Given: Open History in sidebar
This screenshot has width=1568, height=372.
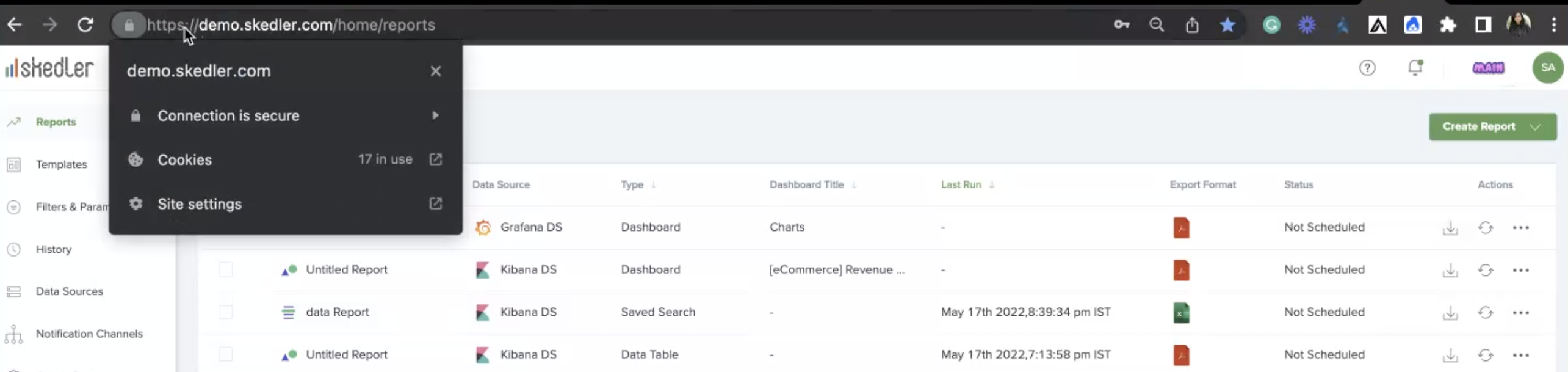Looking at the screenshot, I should tap(53, 249).
